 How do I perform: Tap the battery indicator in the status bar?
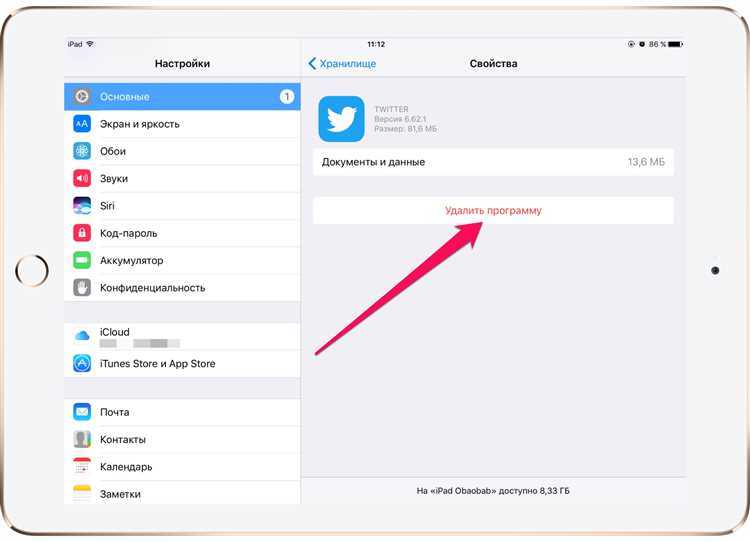click(x=675, y=44)
